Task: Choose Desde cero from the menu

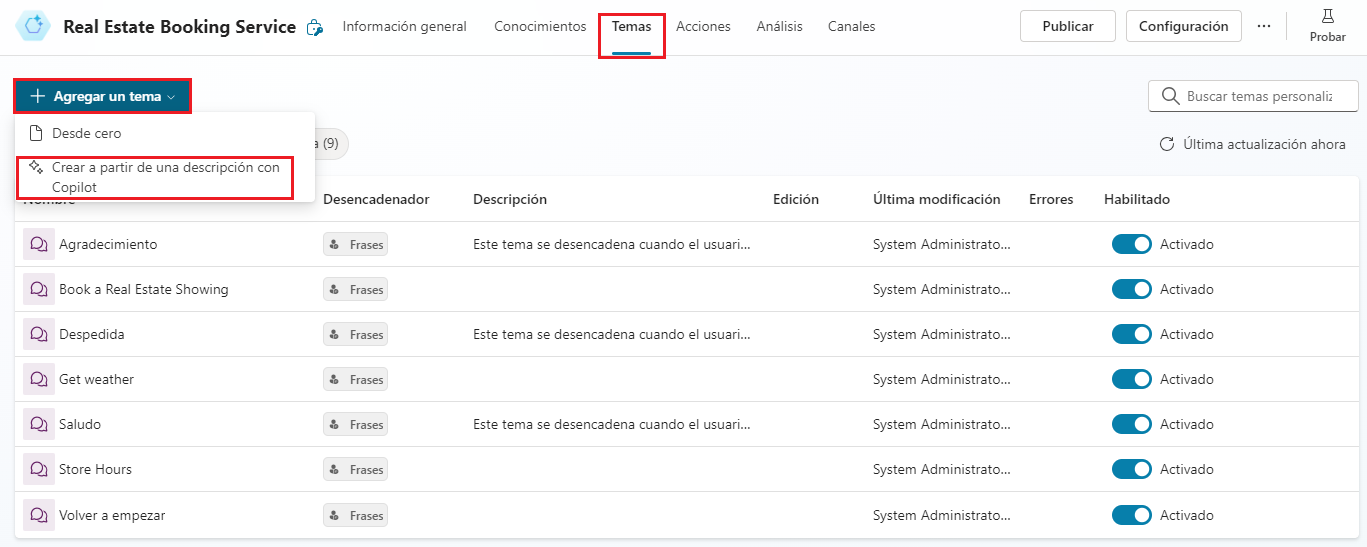Action: pos(165,133)
